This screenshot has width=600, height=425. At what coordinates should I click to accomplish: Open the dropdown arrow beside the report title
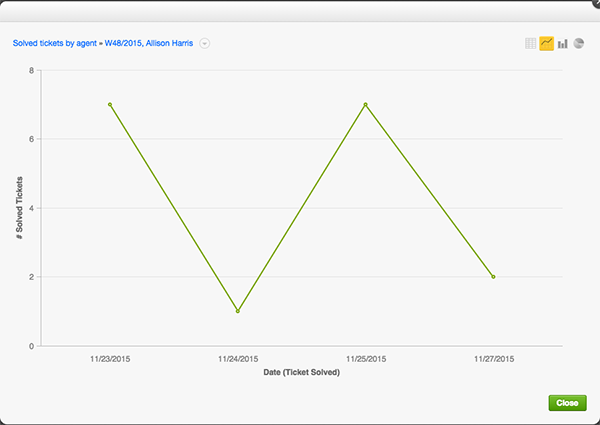click(x=204, y=43)
